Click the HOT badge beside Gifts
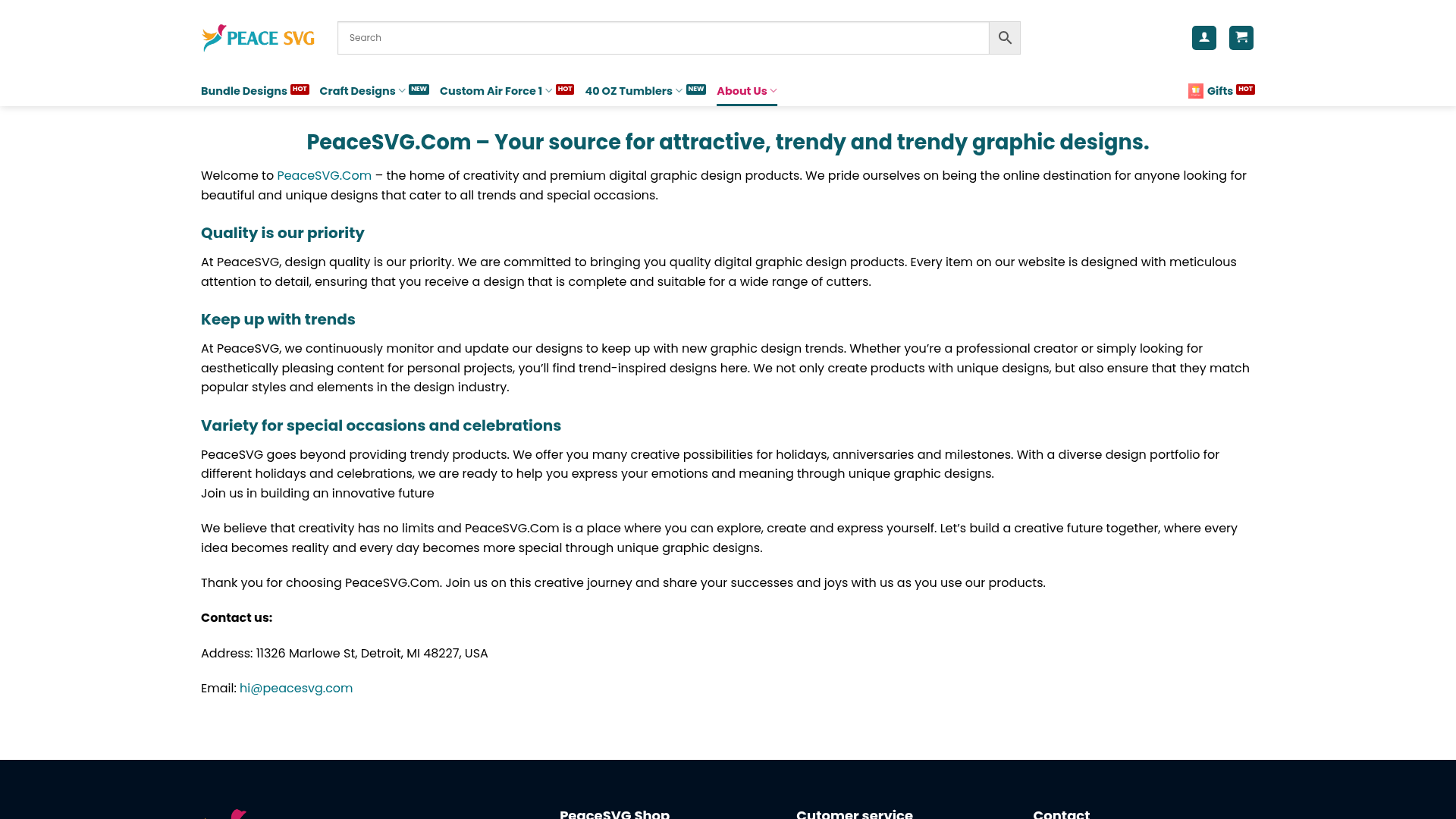Screen dimensions: 1456x819 pos(1246,89)
